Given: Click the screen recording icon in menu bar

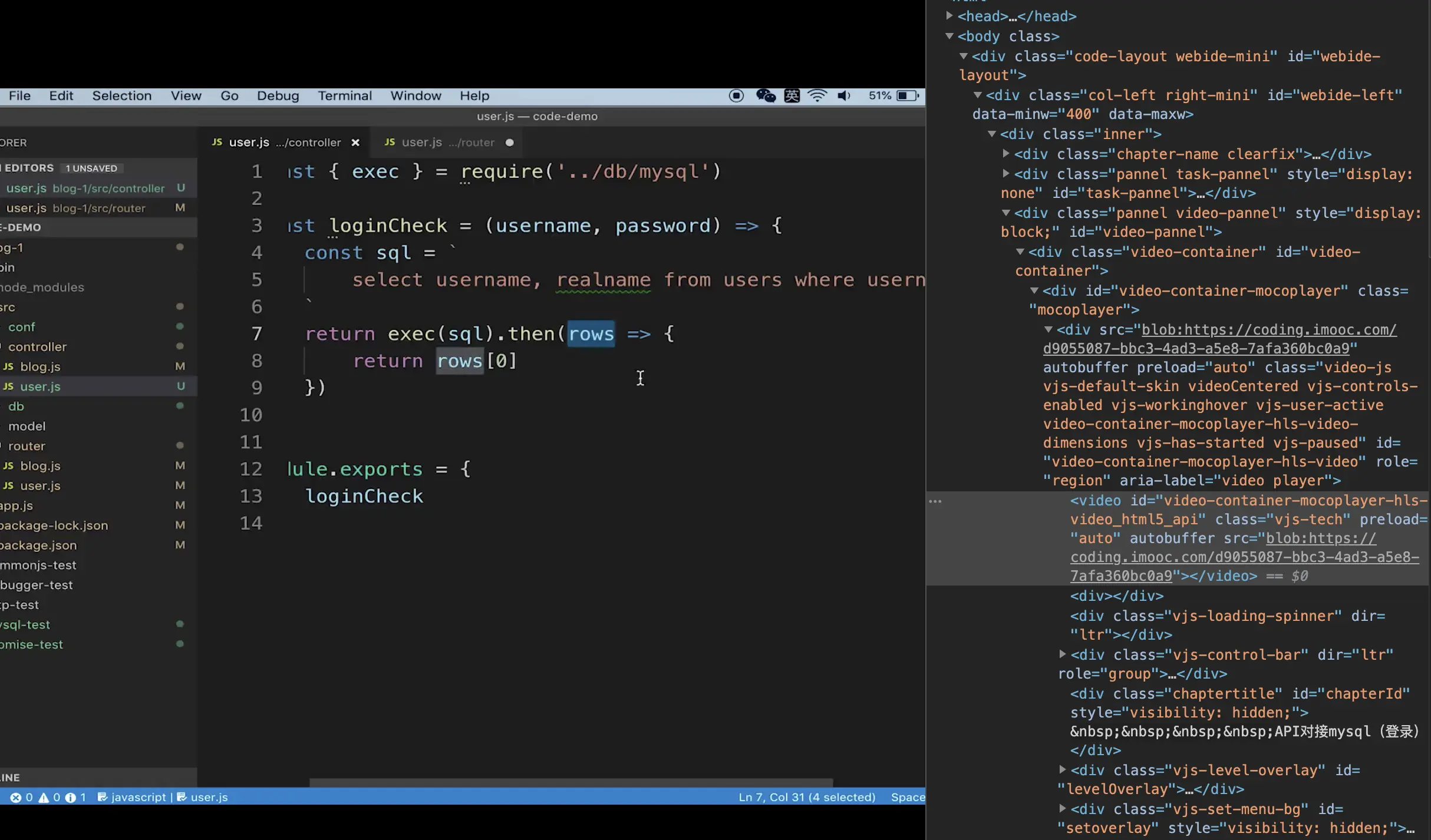Looking at the screenshot, I should [x=736, y=95].
